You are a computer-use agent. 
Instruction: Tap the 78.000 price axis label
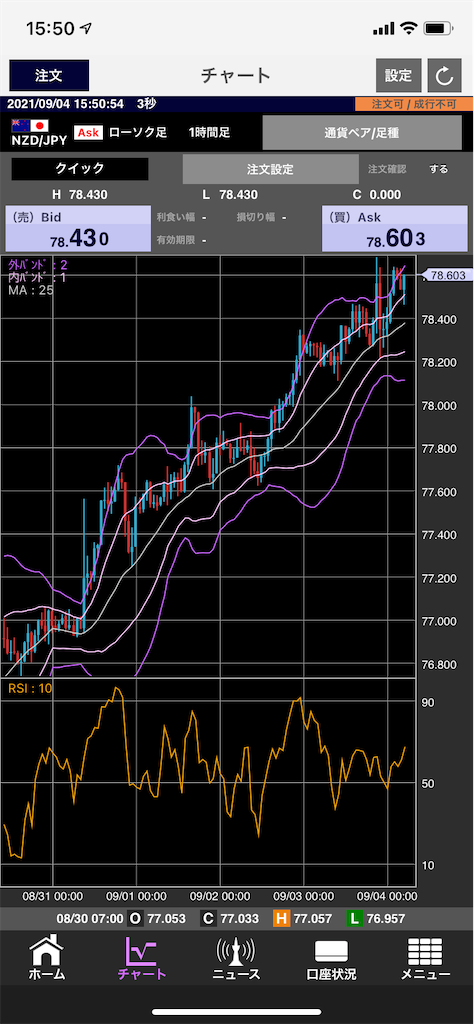coord(439,406)
